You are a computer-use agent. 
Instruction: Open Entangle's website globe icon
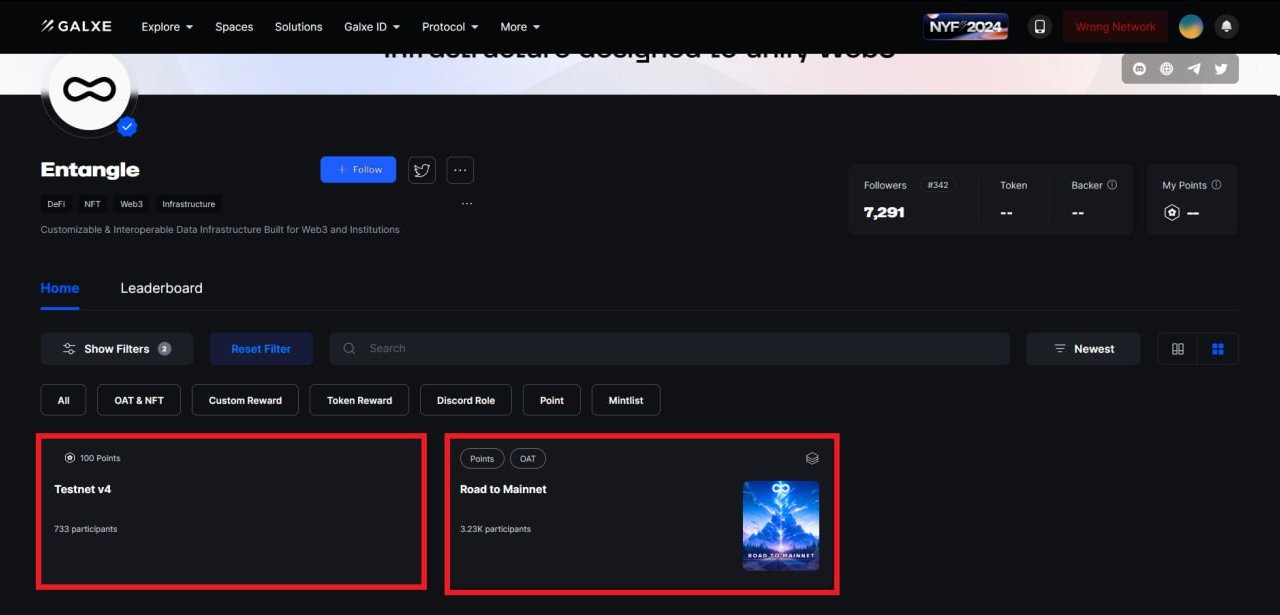[x=1166, y=69]
